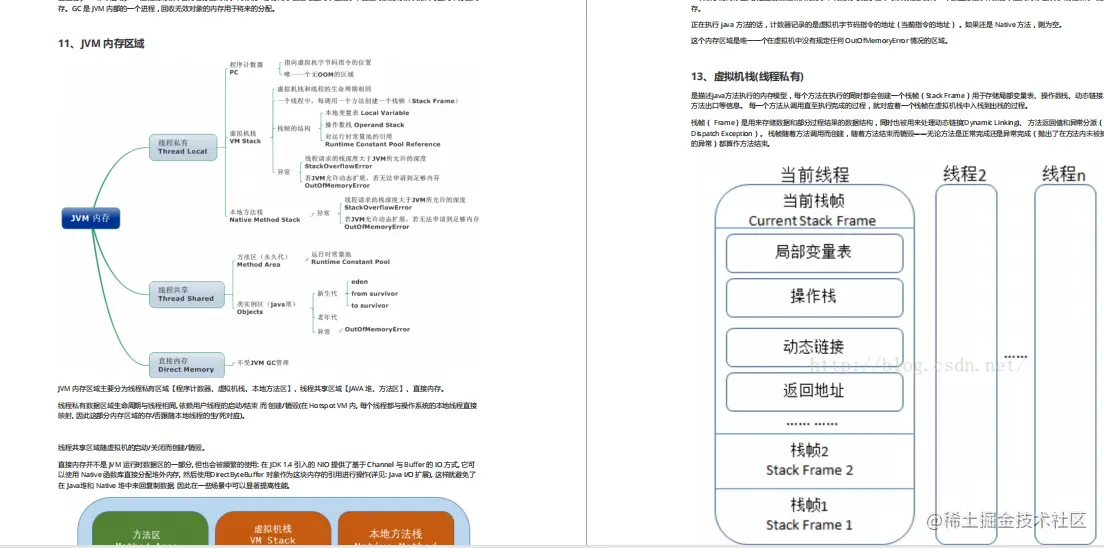This screenshot has width=1104, height=548.
Task: Click the '不受JVM GC管理' leaf text
Action: [x=263, y=363]
